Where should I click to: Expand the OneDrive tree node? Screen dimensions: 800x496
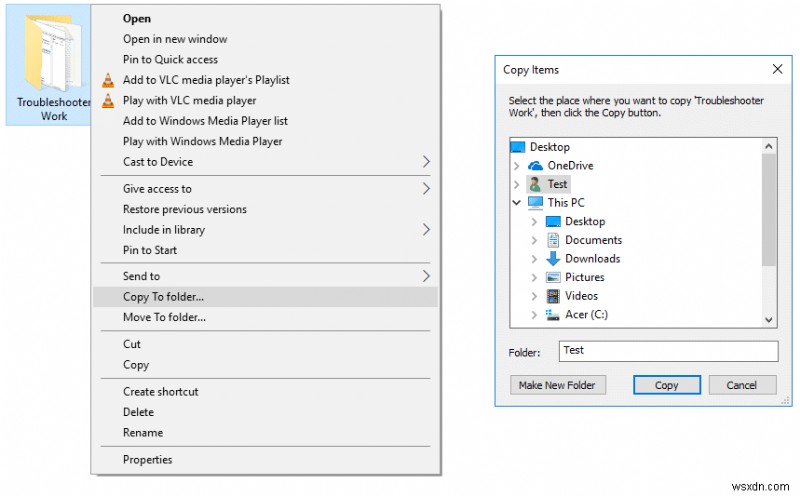[x=516, y=166]
